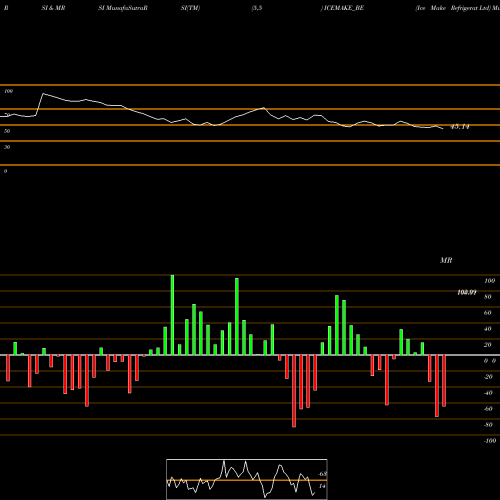Click the "SI MunafaSutraR" header label
The width and height of the screenshot is (500, 500).
click(123, 8)
